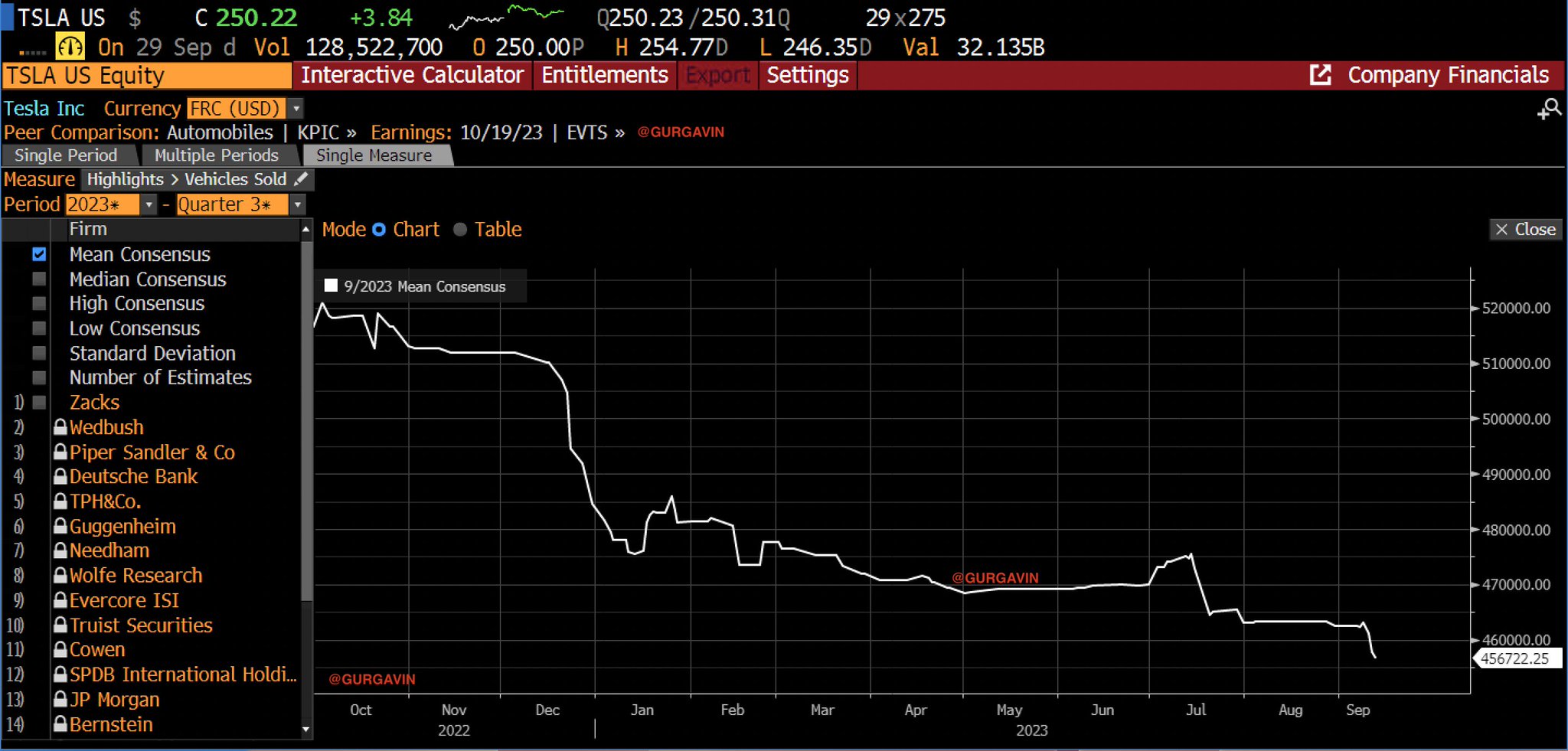Screen dimensions: 1568x751
Task: Click the lock icon beside Wolfe Research
Action: [60, 576]
